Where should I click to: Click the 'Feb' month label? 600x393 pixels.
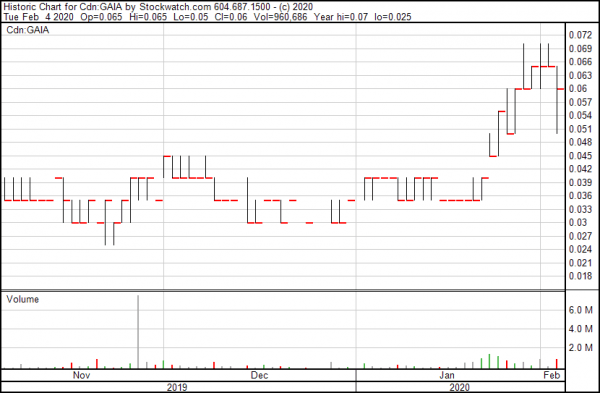(x=552, y=375)
